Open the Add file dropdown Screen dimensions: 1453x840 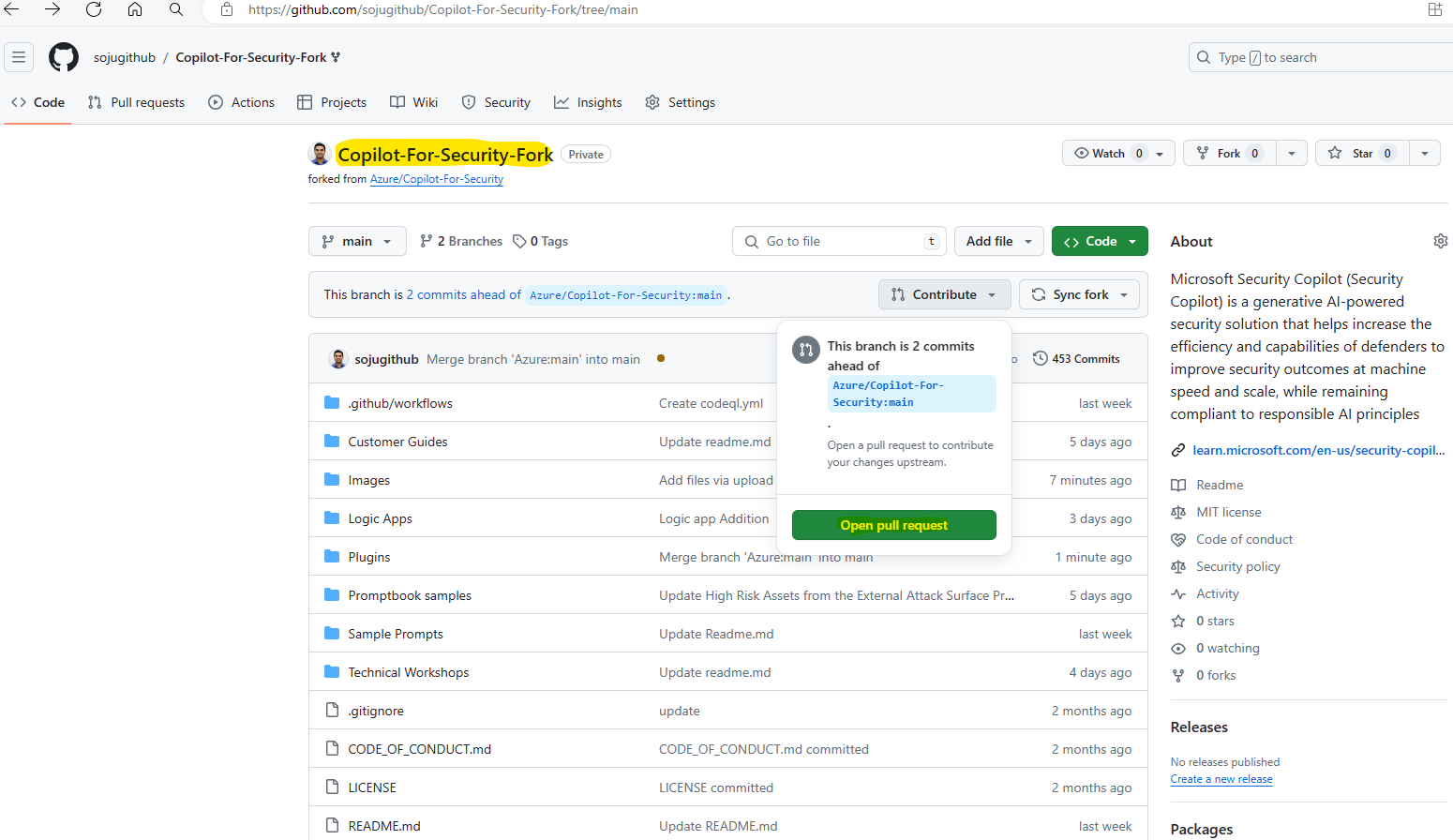[x=998, y=242]
